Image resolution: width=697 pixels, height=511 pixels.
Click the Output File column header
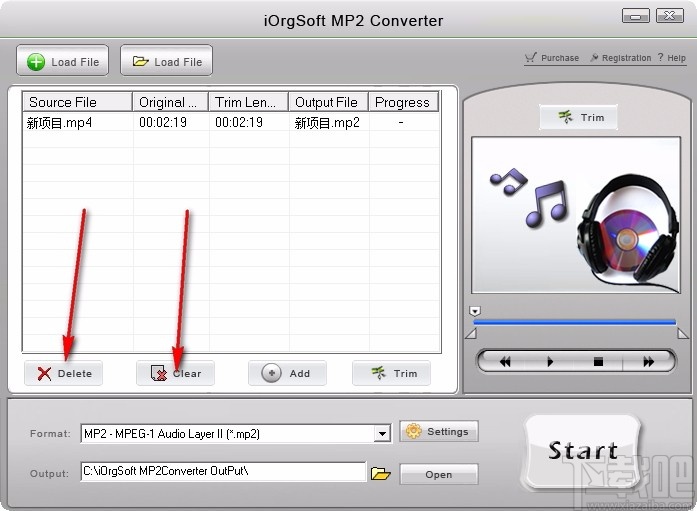pos(328,102)
